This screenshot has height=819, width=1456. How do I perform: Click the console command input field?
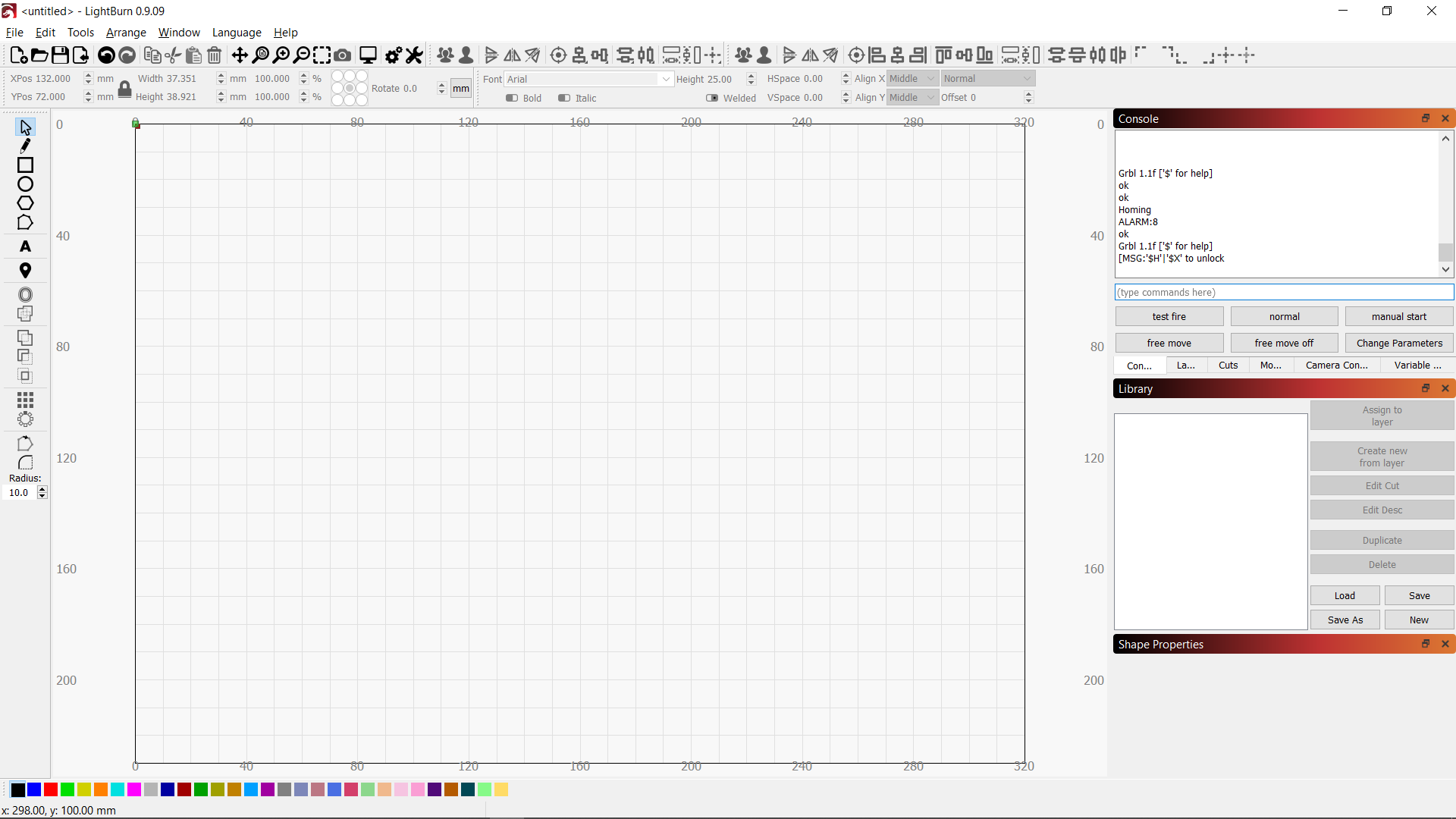point(1284,293)
